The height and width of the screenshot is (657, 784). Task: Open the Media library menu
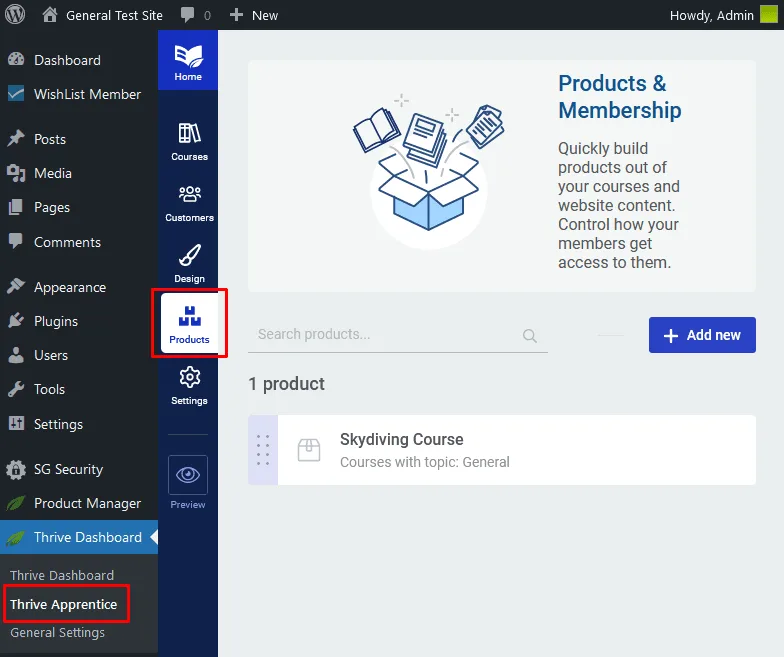79,173
